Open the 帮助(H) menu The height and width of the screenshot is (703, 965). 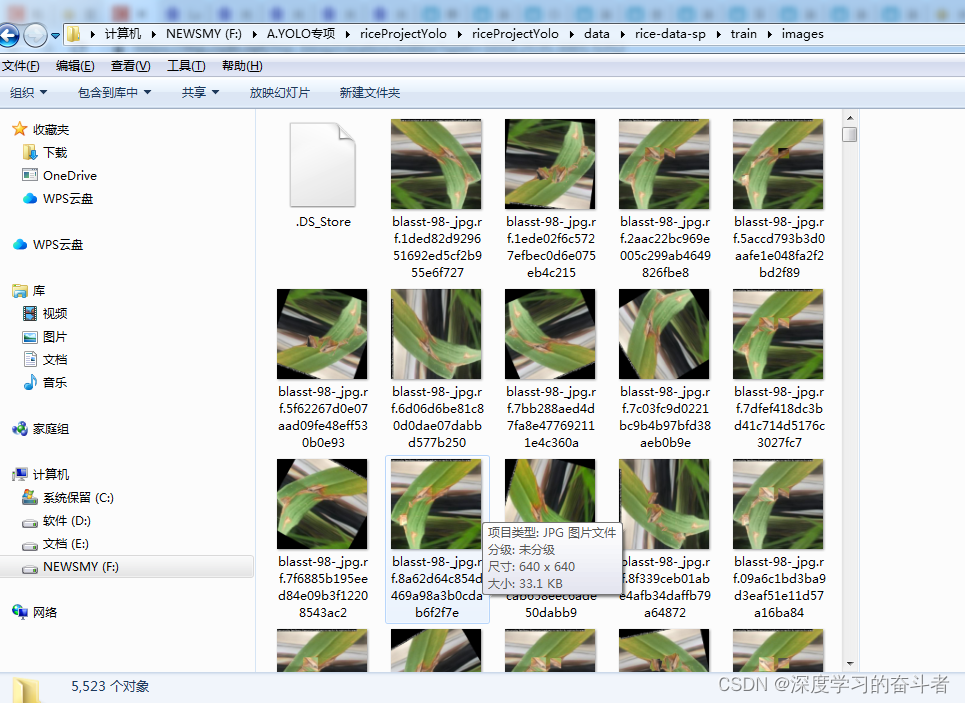pyautogui.click(x=242, y=66)
